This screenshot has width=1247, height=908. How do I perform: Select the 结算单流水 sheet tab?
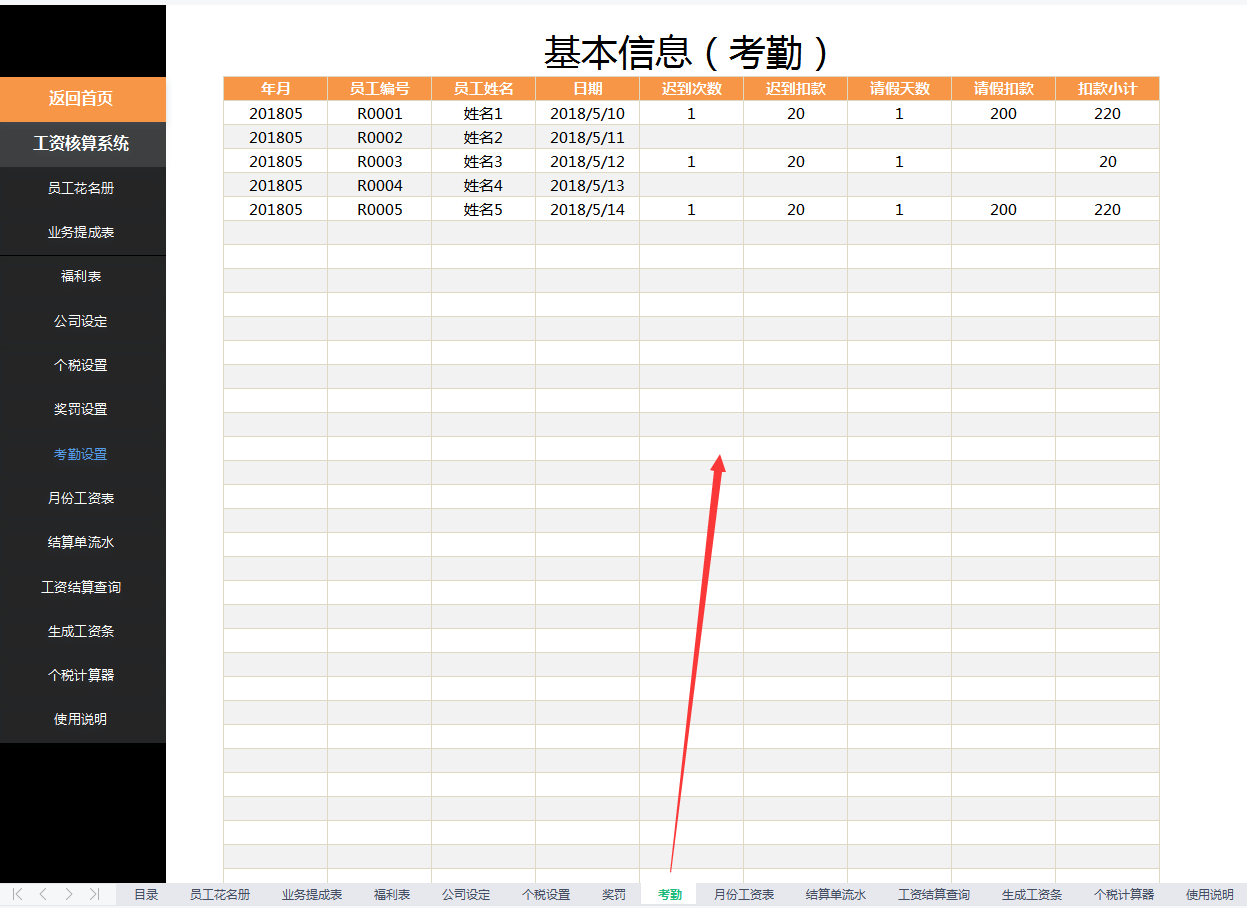[836, 895]
